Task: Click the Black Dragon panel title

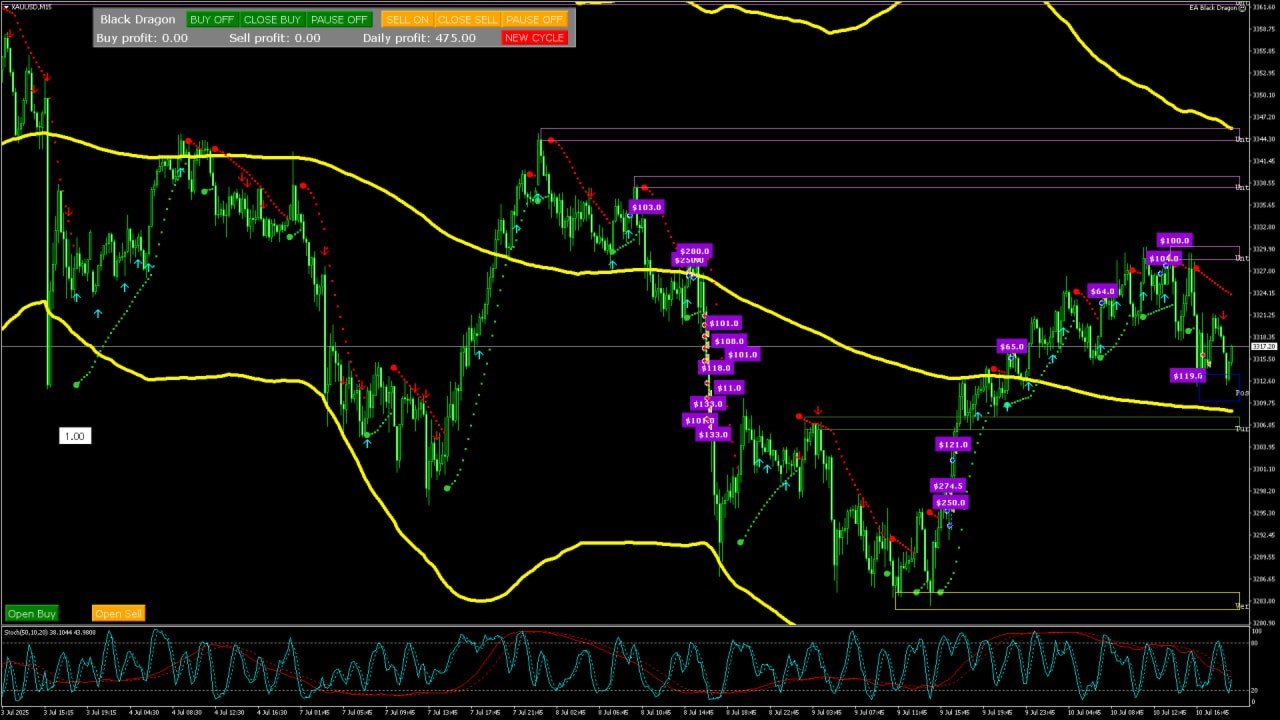Action: 138,19
